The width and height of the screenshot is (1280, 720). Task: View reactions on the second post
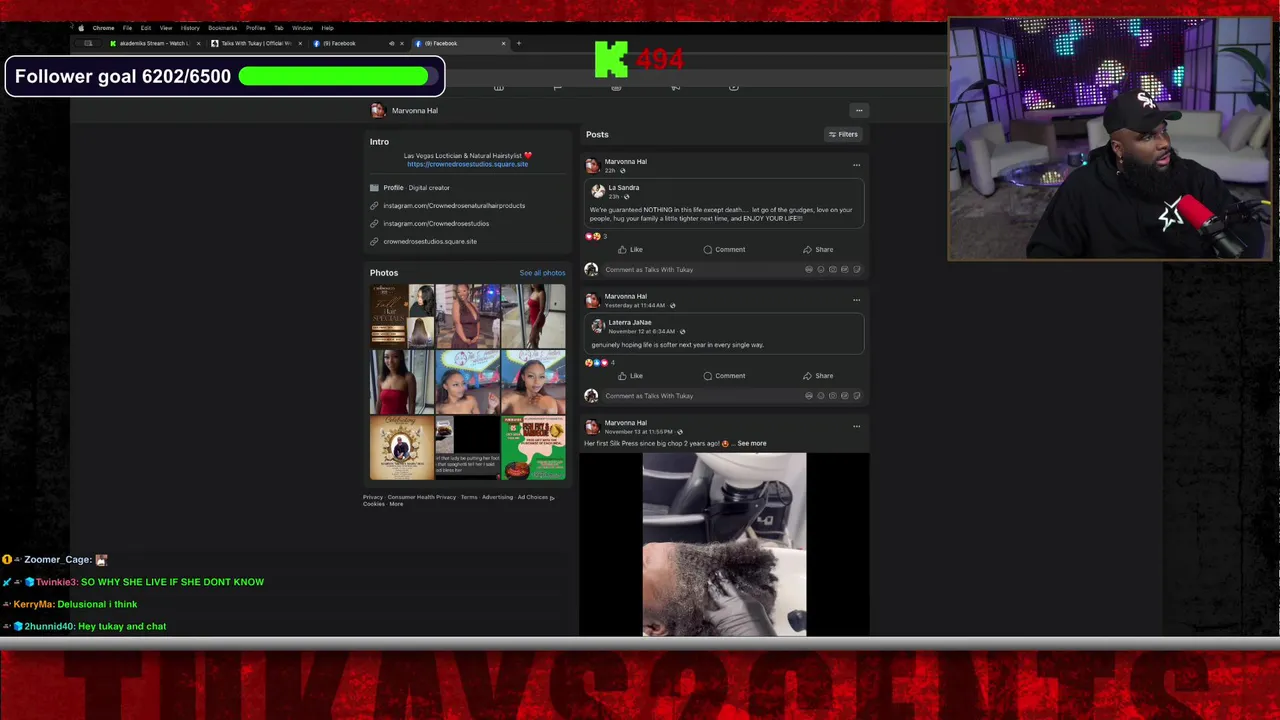click(x=600, y=362)
